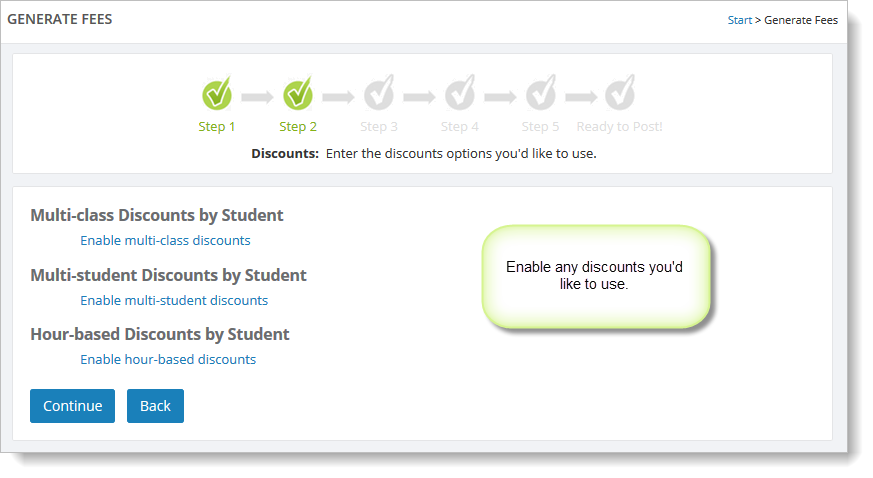This screenshot has width=873, height=478.
Task: Click the green Step 1 checkmark icon
Action: click(x=217, y=93)
